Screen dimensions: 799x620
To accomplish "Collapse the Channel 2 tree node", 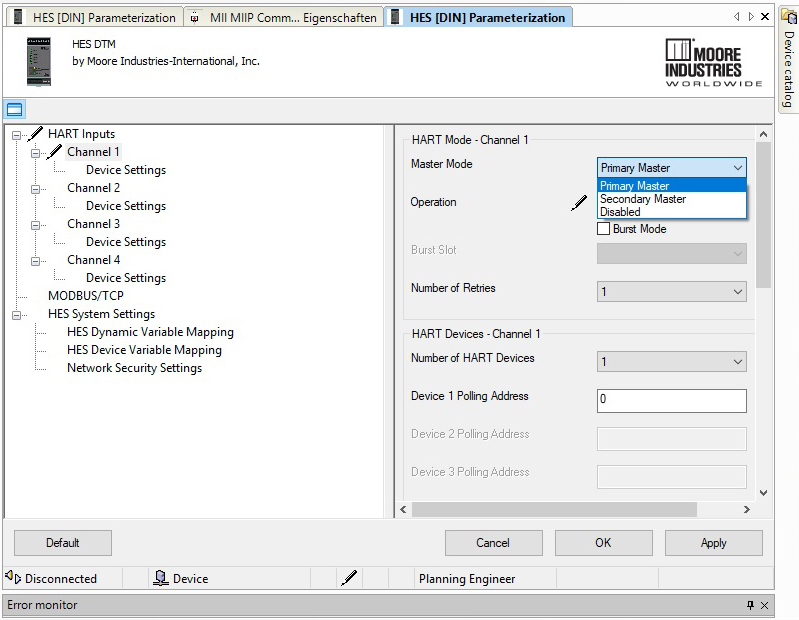I will point(35,190).
